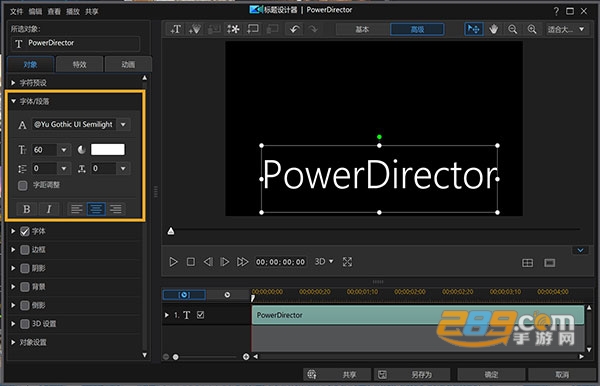
Task: Activate the selection and move tool
Action: click(473, 29)
